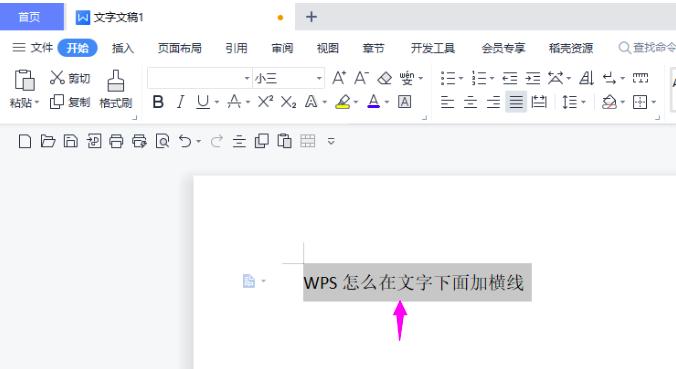Align text left
Image resolution: width=676 pixels, height=369 pixels.
tap(448, 102)
